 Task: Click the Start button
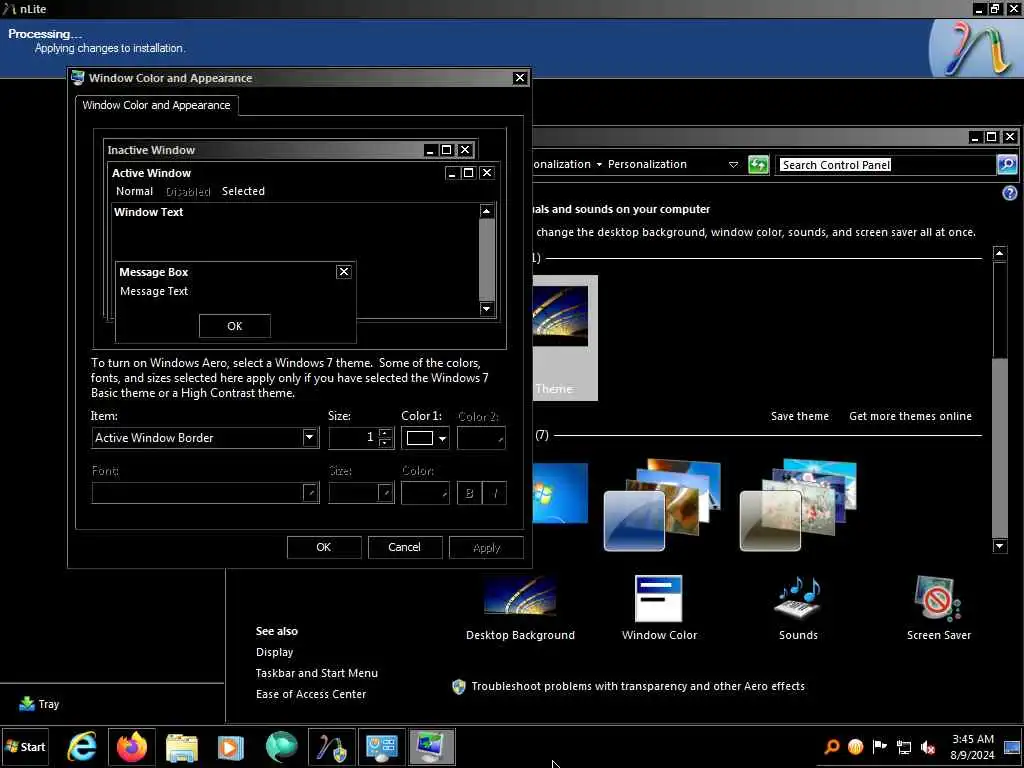(25, 747)
